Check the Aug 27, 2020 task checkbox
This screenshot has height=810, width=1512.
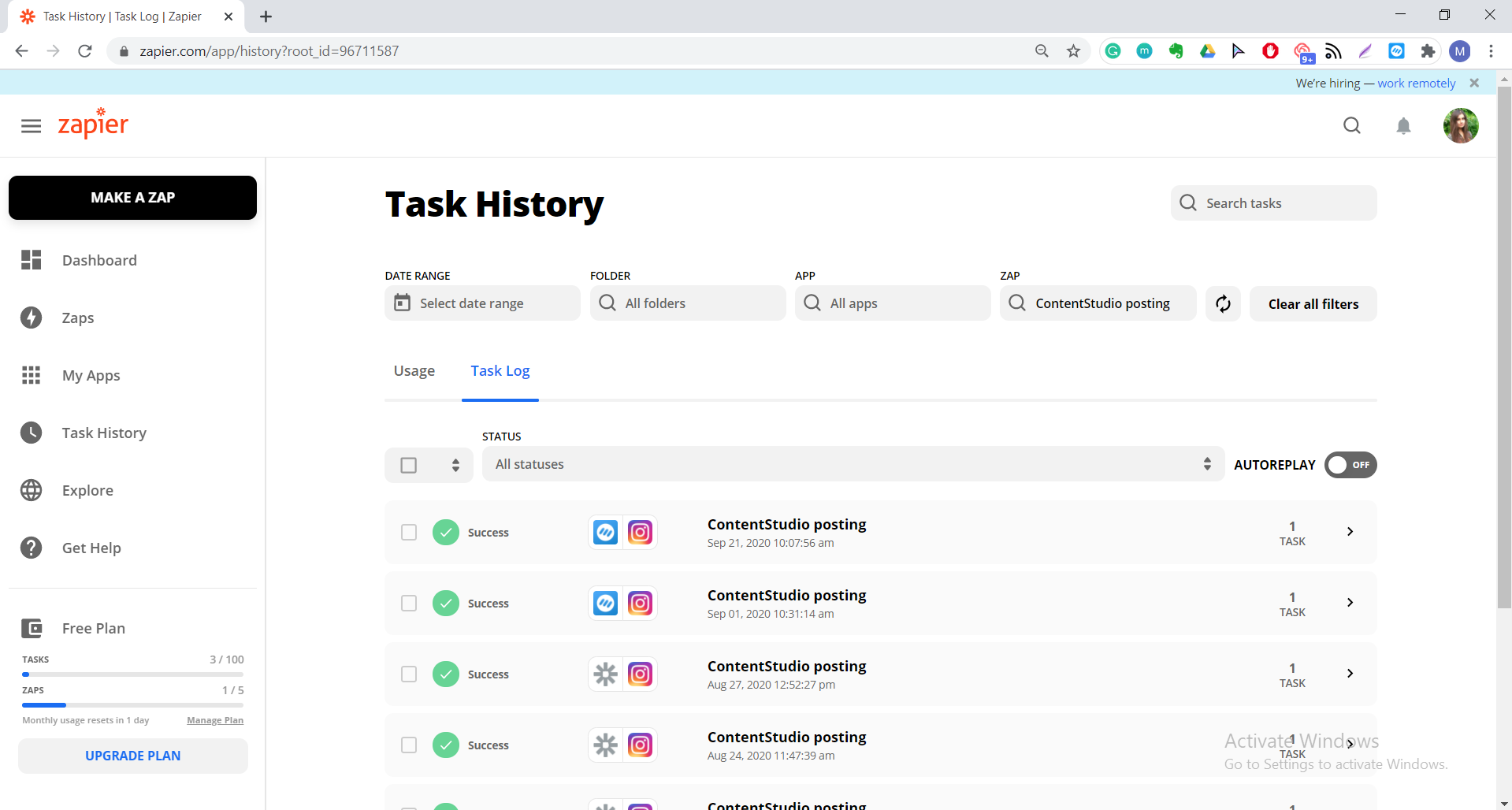coord(409,674)
